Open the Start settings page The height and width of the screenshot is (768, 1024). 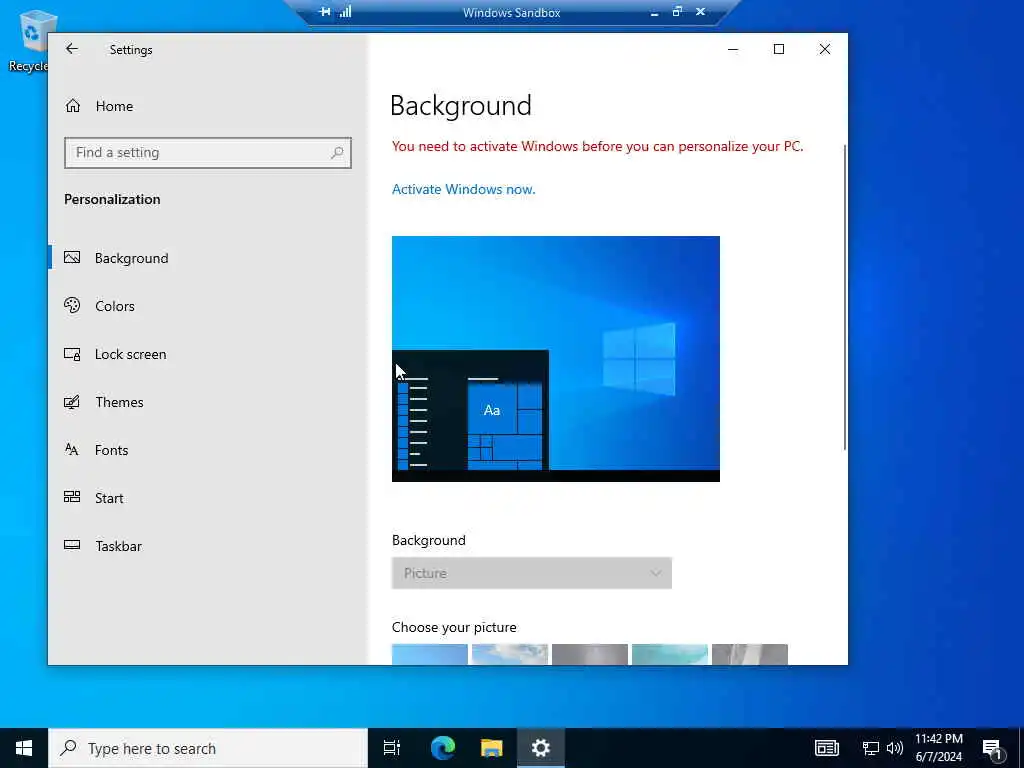[x=208, y=498]
